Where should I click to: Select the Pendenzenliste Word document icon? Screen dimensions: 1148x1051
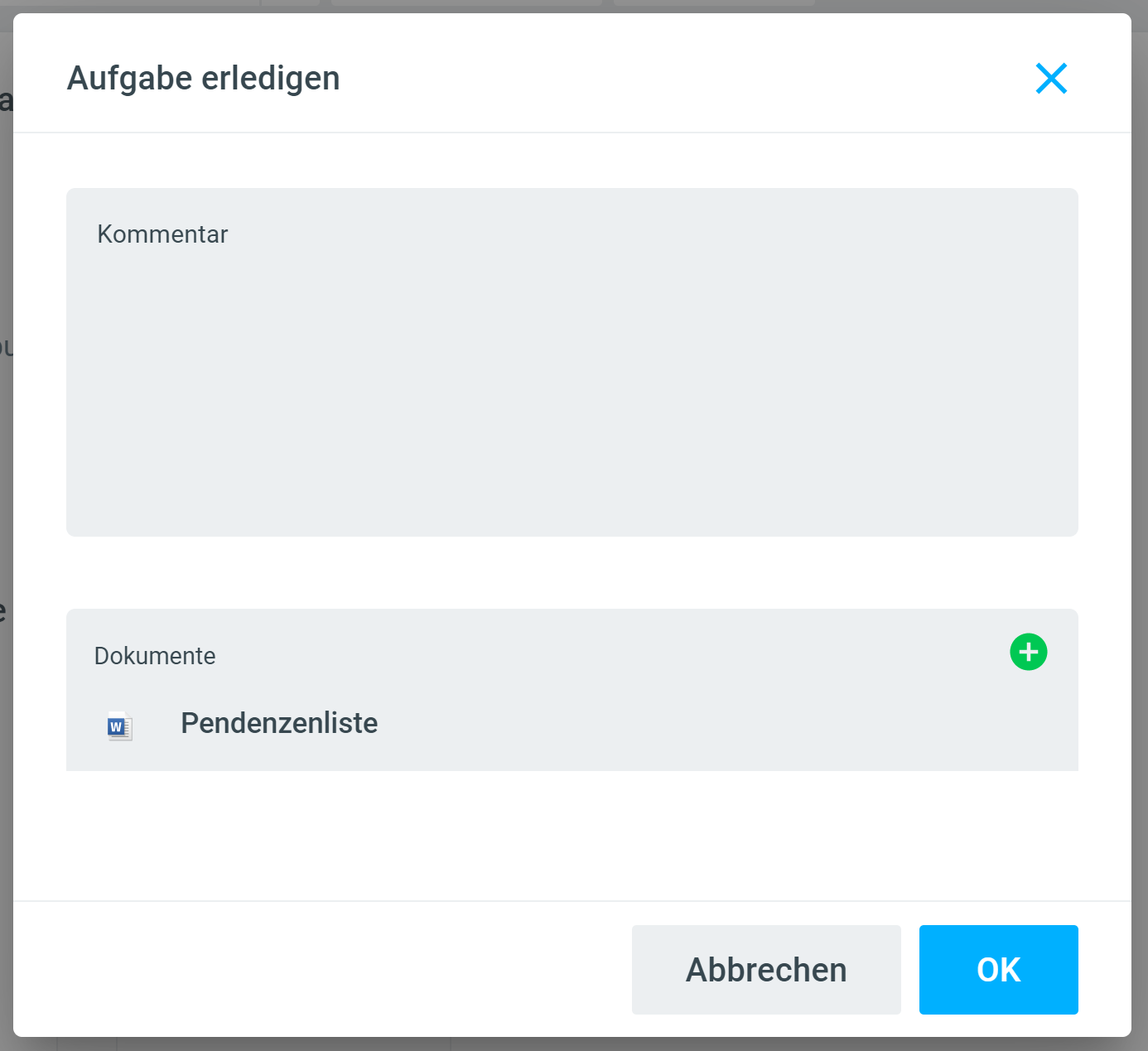point(119,726)
